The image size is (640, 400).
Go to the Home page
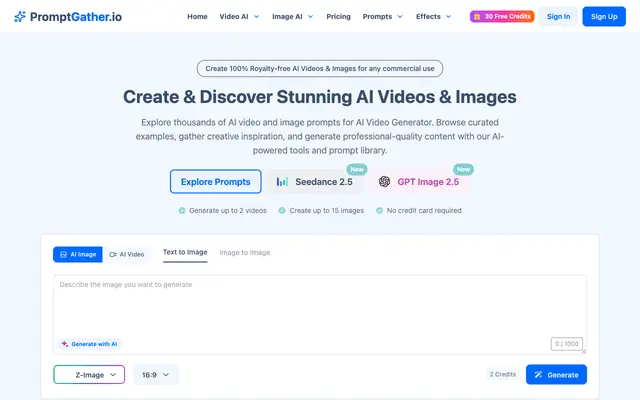[x=197, y=17]
